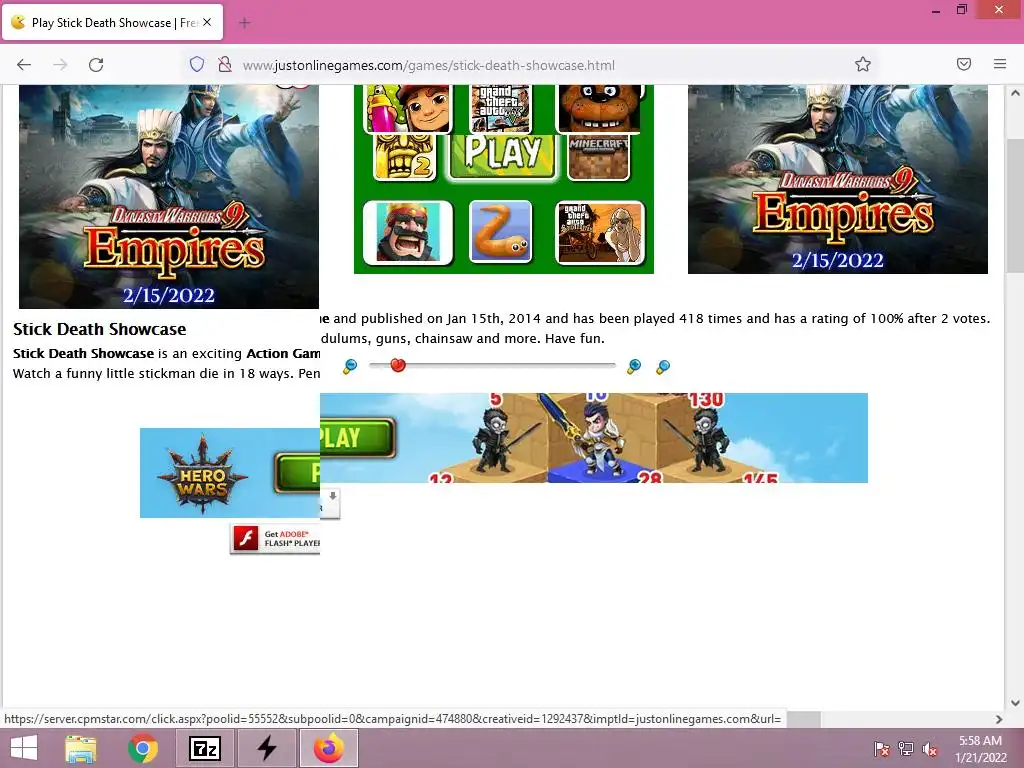Click the zoom-out magnifier left of slider

point(350,366)
